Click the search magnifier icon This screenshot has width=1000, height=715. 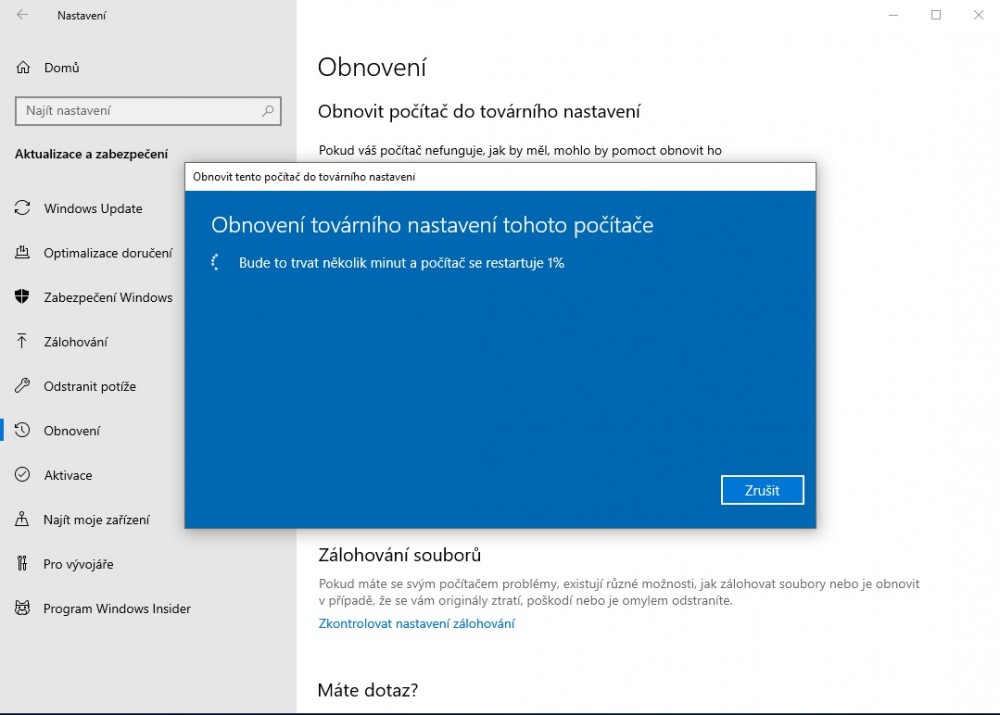[268, 111]
